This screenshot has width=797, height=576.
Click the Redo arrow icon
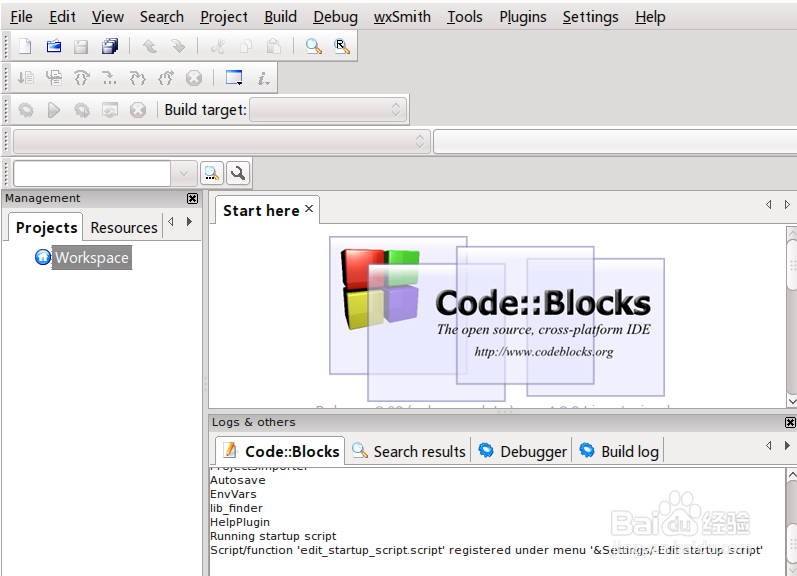(x=178, y=46)
